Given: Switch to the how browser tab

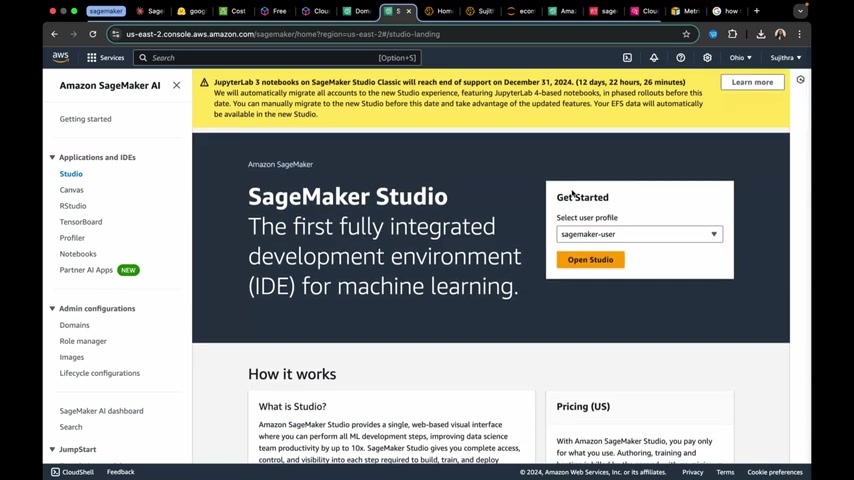Looking at the screenshot, I should pos(727,11).
